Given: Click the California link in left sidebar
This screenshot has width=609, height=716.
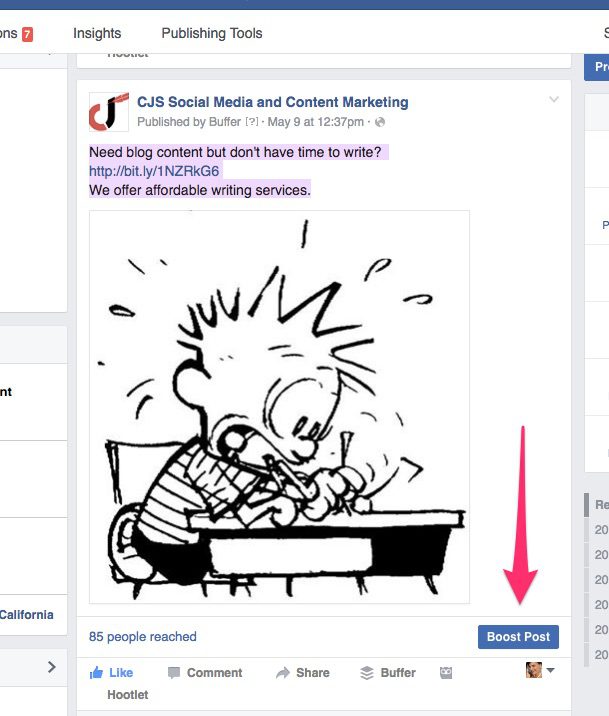Looking at the screenshot, I should pyautogui.click(x=26, y=615).
